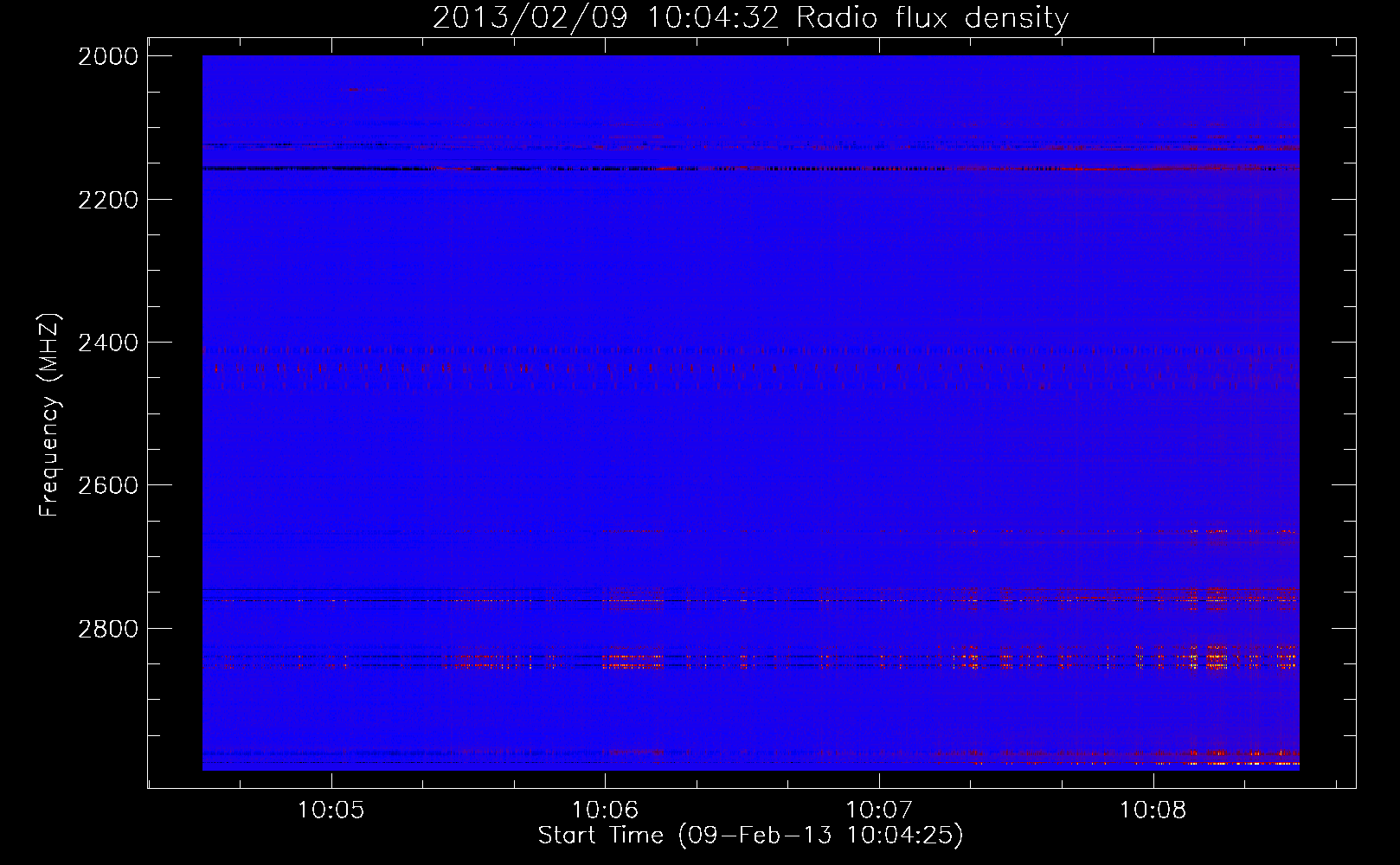The width and height of the screenshot is (1400, 865).
Task: Click the 'Frequency (MHZ)' axis title
Action: (x=49, y=415)
